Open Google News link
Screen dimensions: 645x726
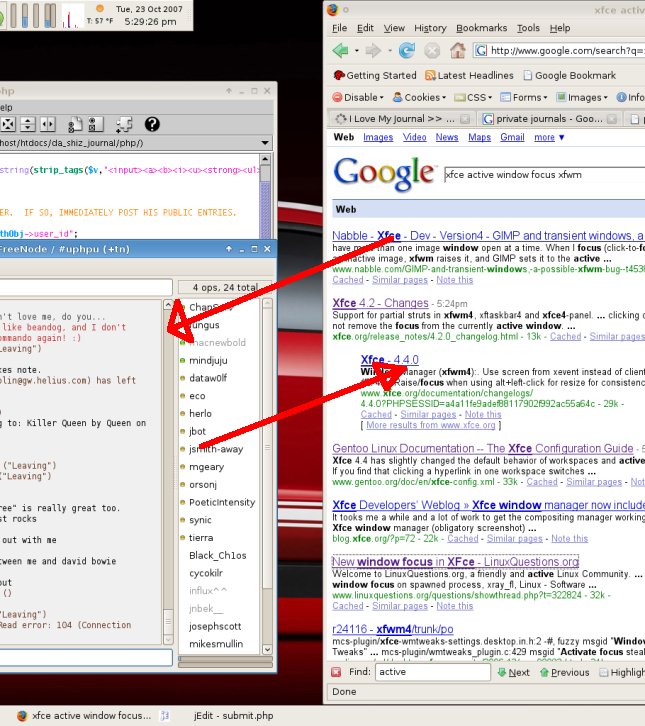point(447,137)
